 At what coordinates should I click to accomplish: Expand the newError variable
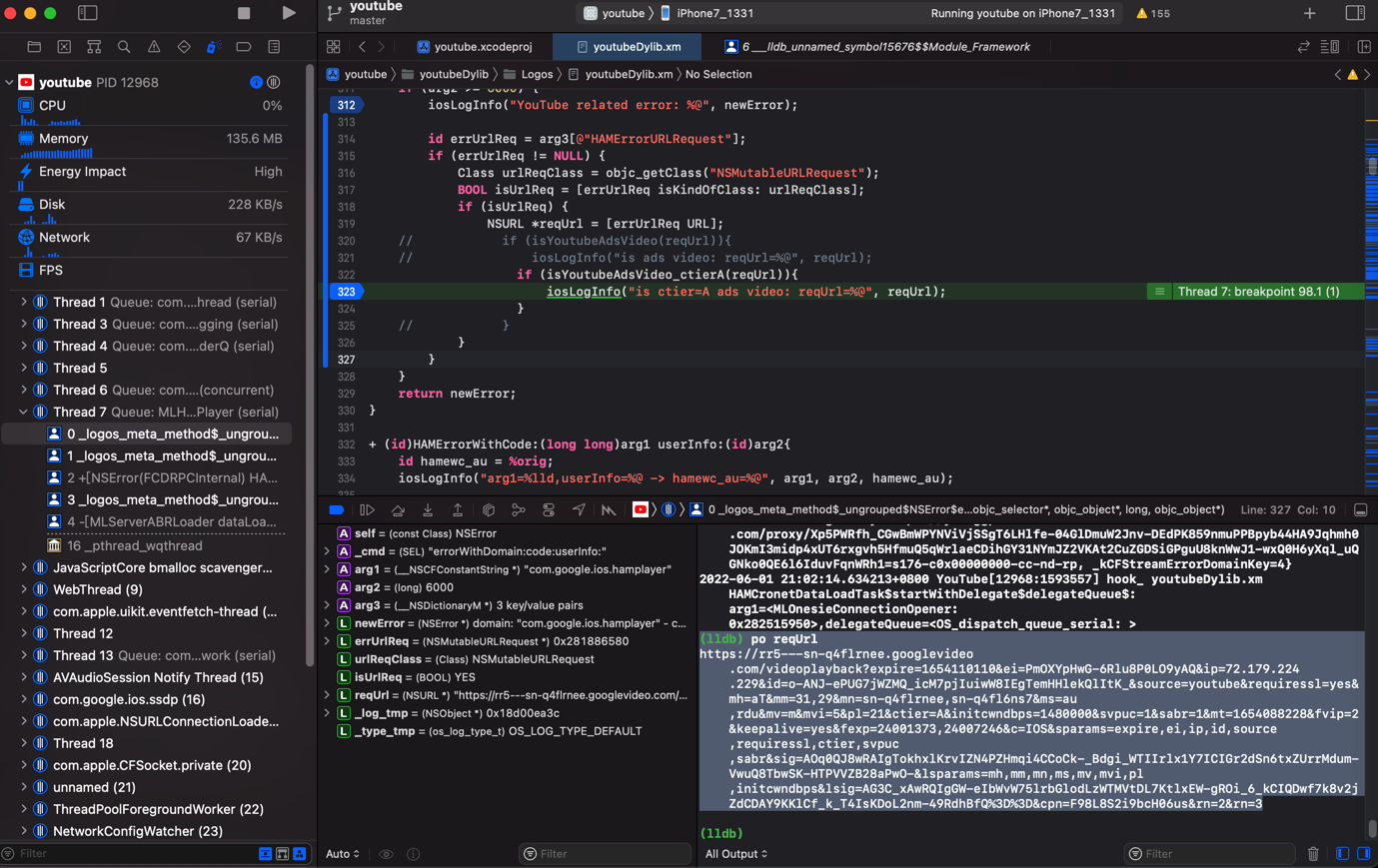tap(328, 623)
